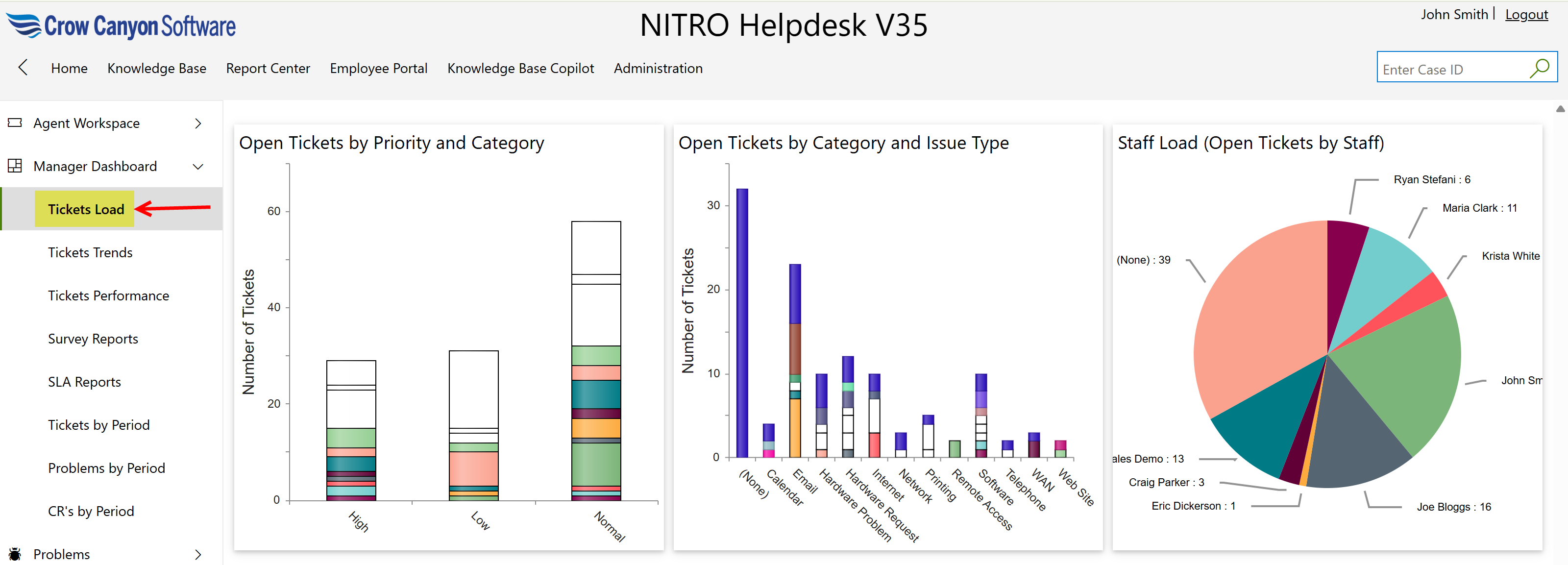Click the Manager Dashboard grid icon
This screenshot has width=1568, height=565.
(x=15, y=166)
